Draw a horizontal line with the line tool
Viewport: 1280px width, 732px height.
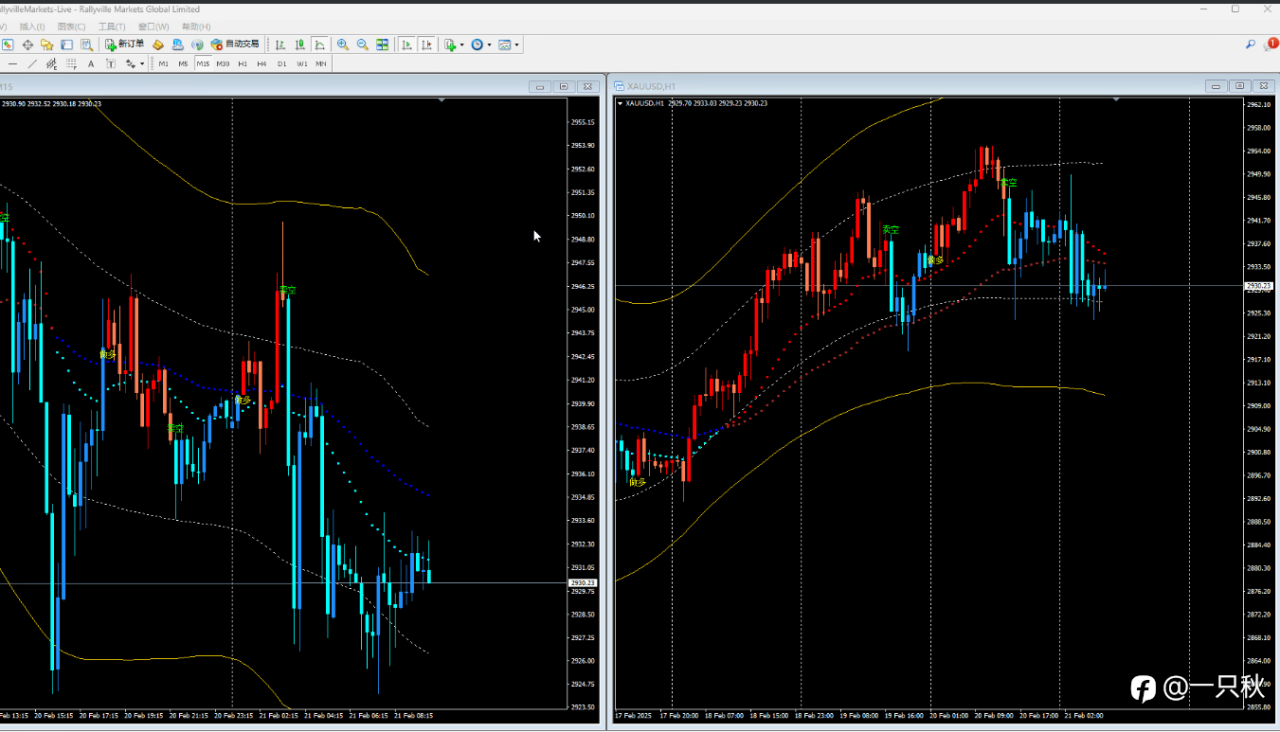click(13, 64)
